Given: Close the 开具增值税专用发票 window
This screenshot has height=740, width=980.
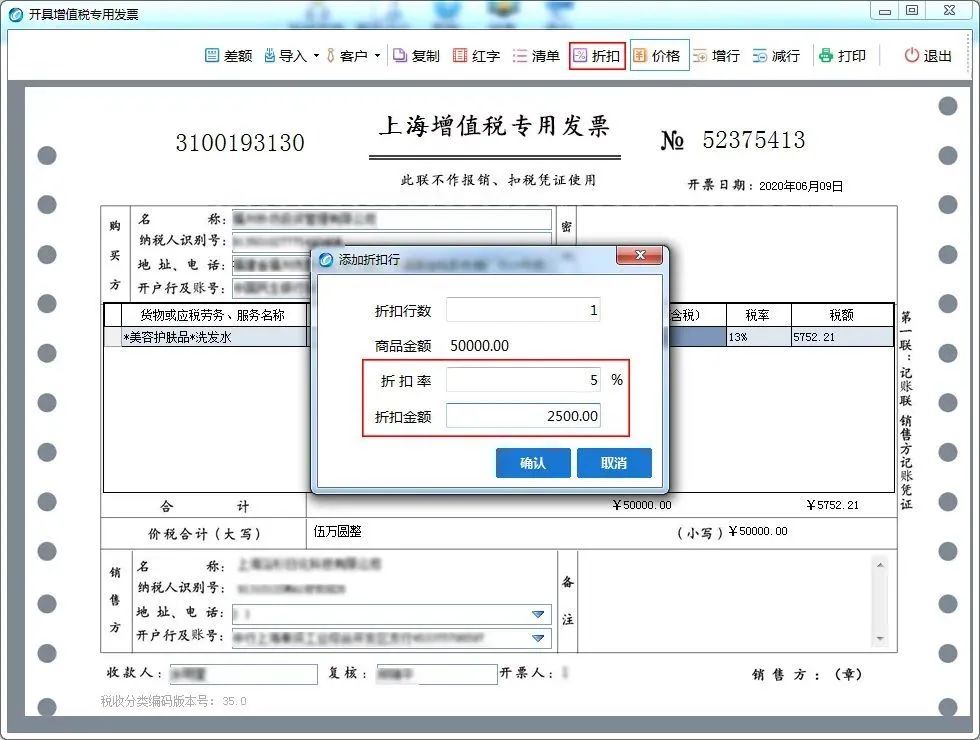Looking at the screenshot, I should (949, 11).
